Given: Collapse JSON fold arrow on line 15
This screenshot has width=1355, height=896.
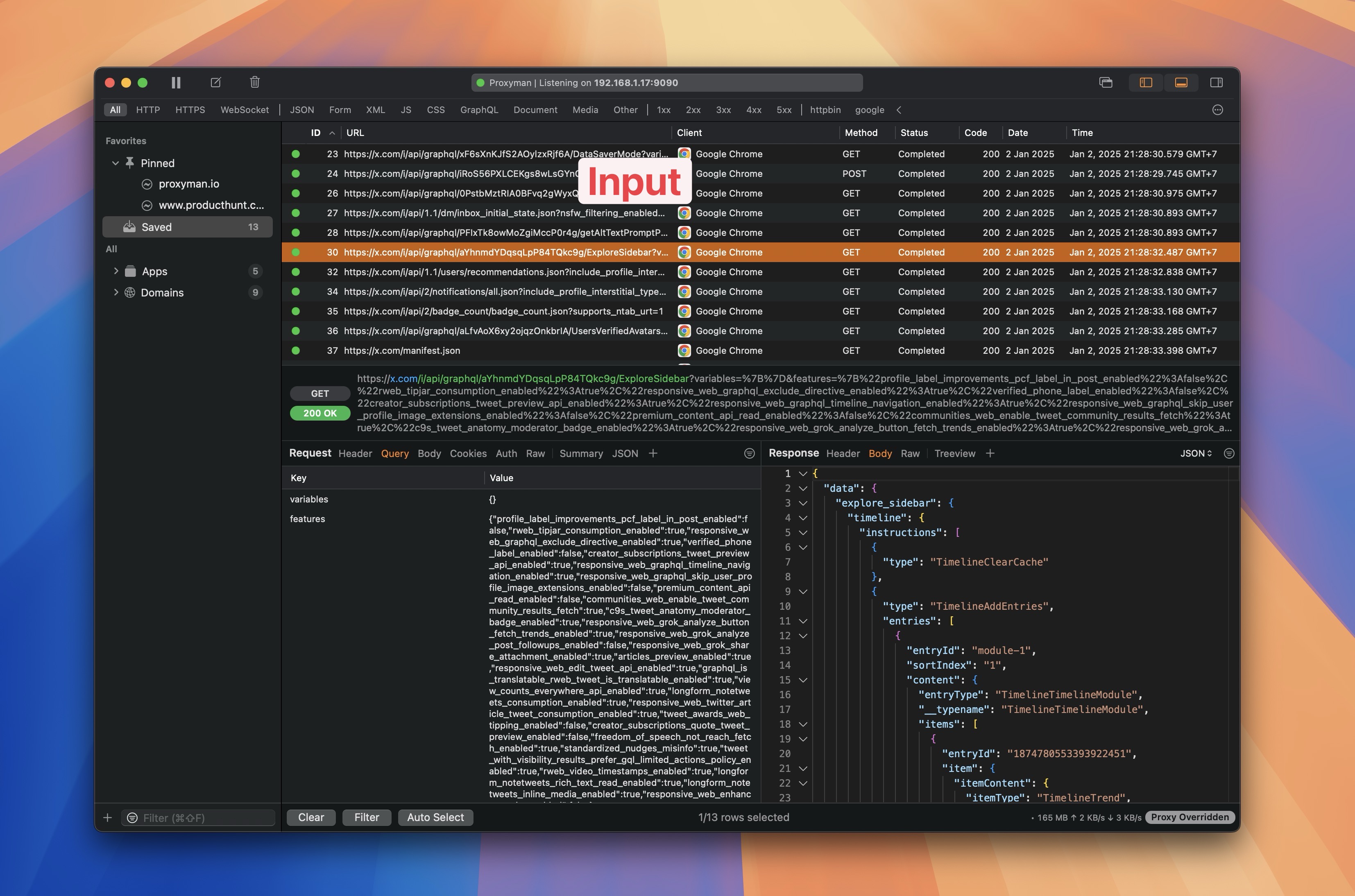Looking at the screenshot, I should tap(803, 680).
